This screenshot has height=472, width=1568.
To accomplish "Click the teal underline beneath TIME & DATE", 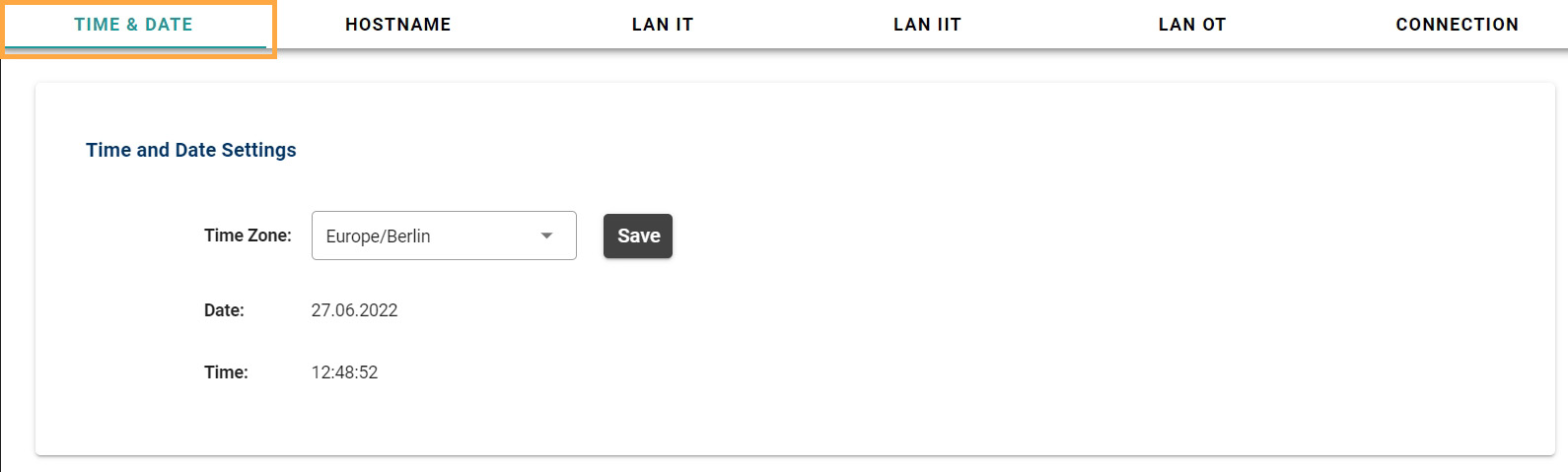I will (134, 46).
